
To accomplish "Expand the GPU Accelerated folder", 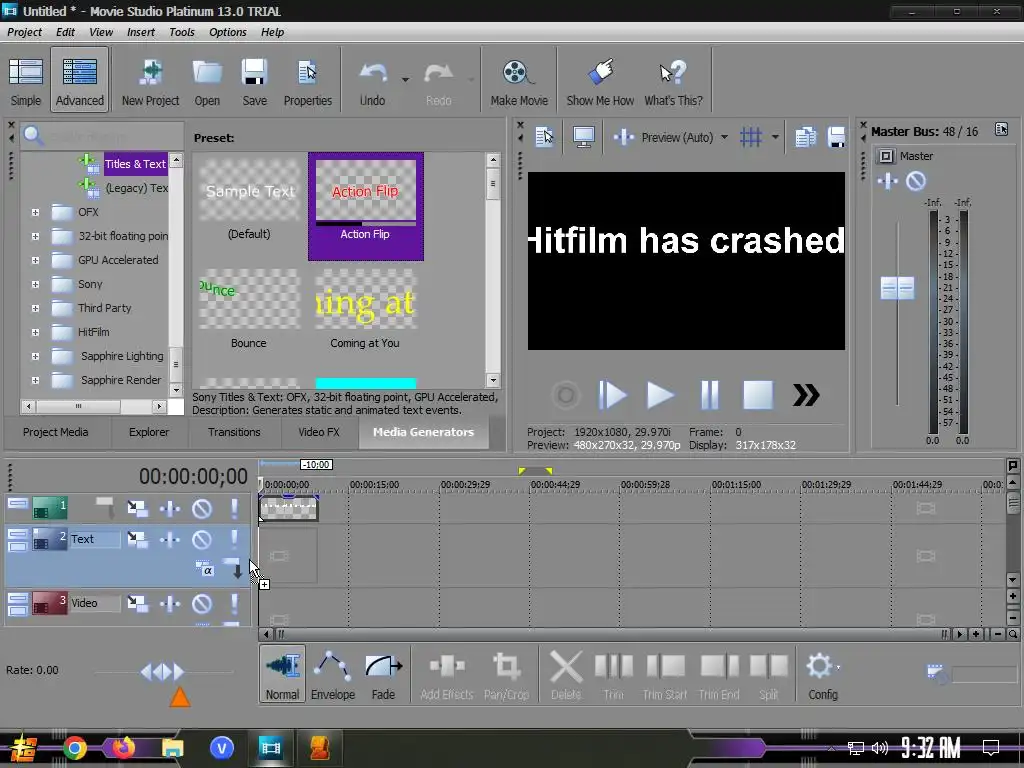I will click(35, 260).
